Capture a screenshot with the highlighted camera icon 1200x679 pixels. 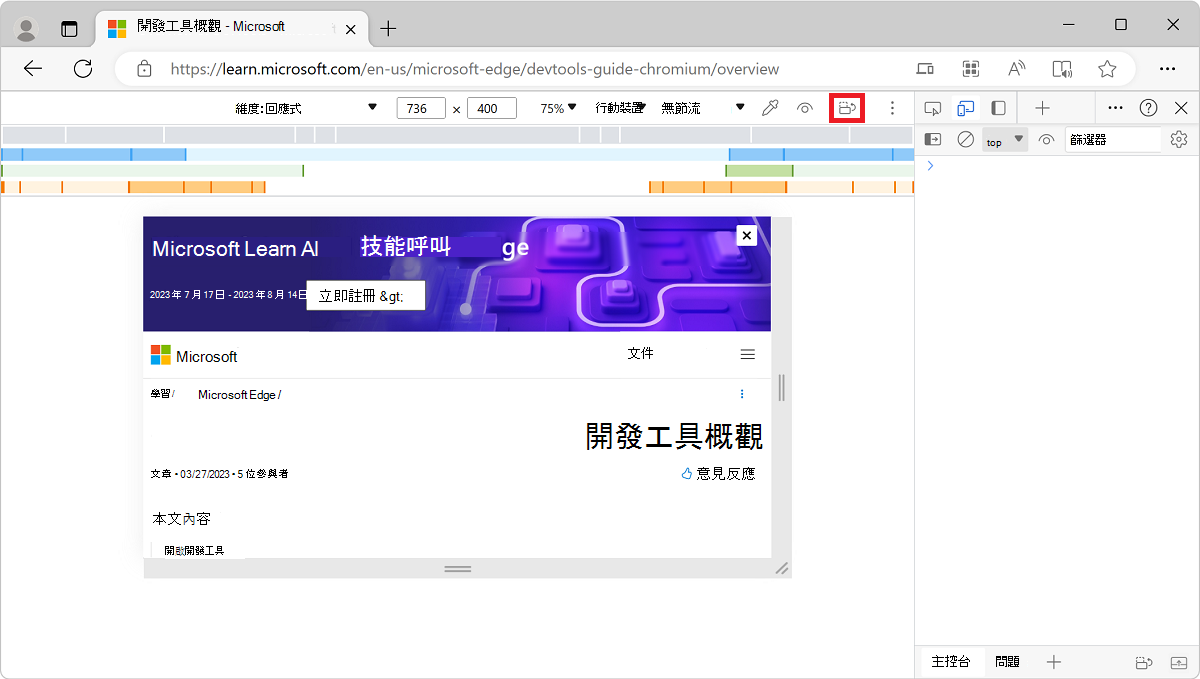(x=846, y=107)
